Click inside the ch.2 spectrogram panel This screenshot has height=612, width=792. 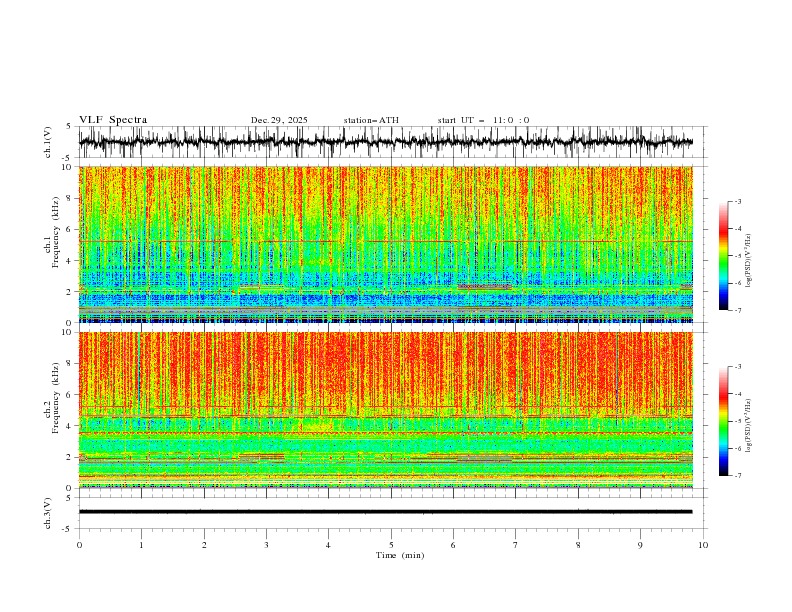tap(386, 410)
